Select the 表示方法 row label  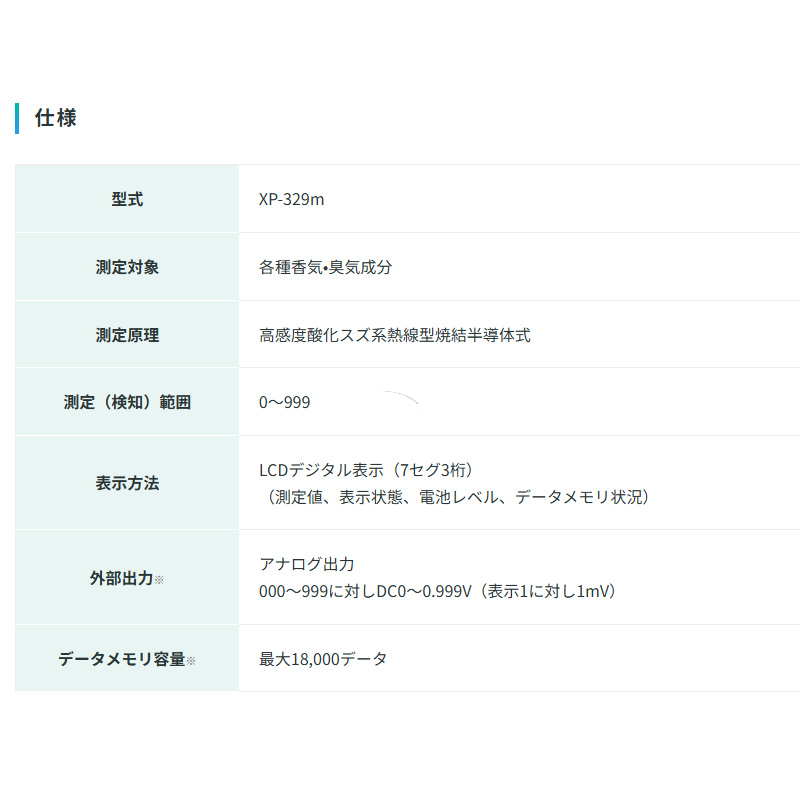(127, 483)
